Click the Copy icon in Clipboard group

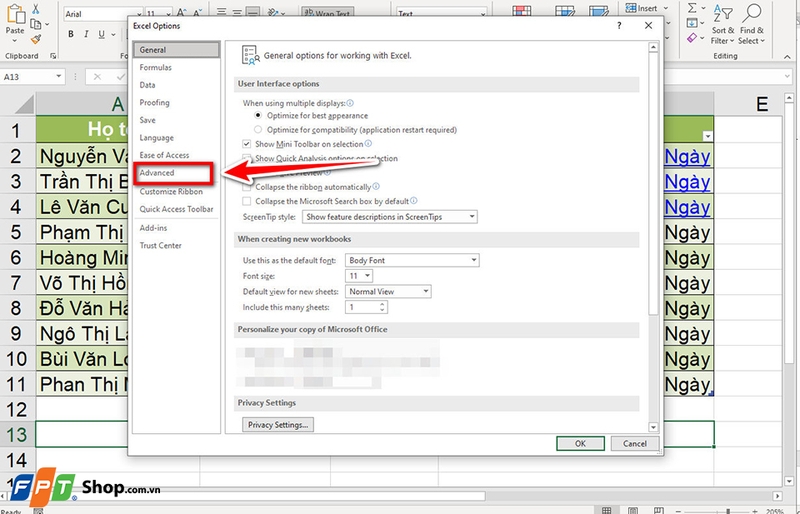coord(36,23)
